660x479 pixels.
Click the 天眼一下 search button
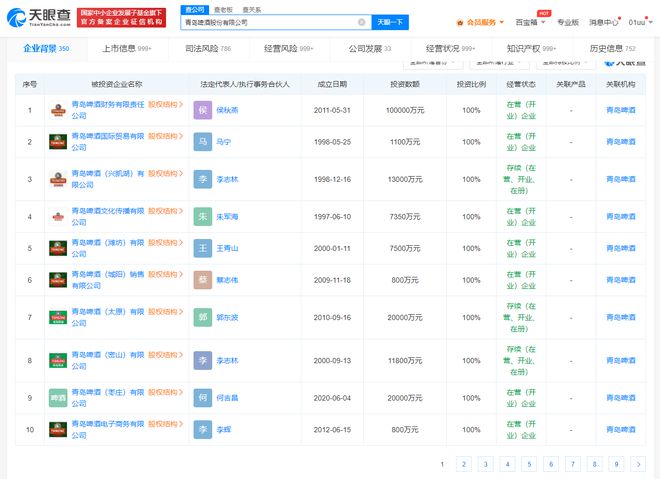[390, 22]
